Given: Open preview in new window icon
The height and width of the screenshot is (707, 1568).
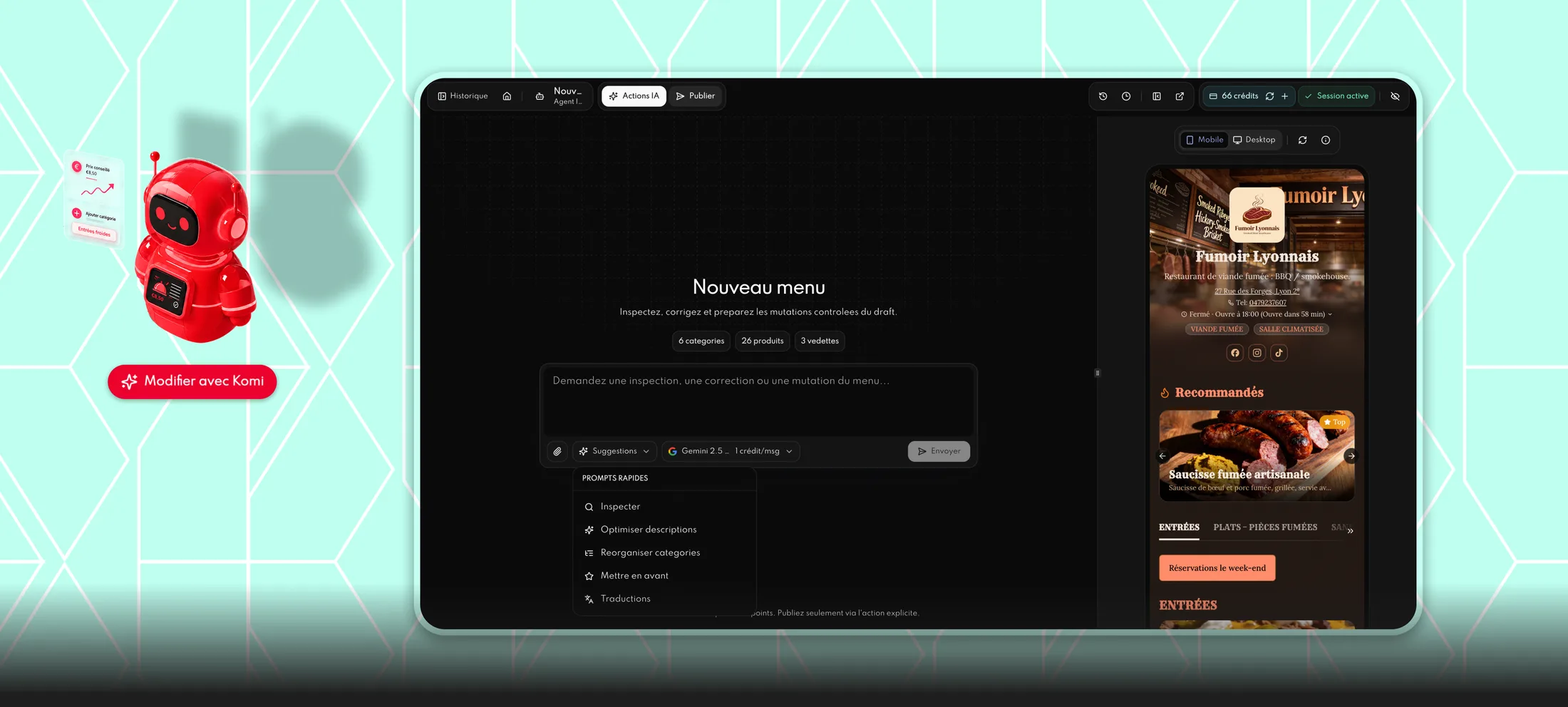Looking at the screenshot, I should point(1180,96).
